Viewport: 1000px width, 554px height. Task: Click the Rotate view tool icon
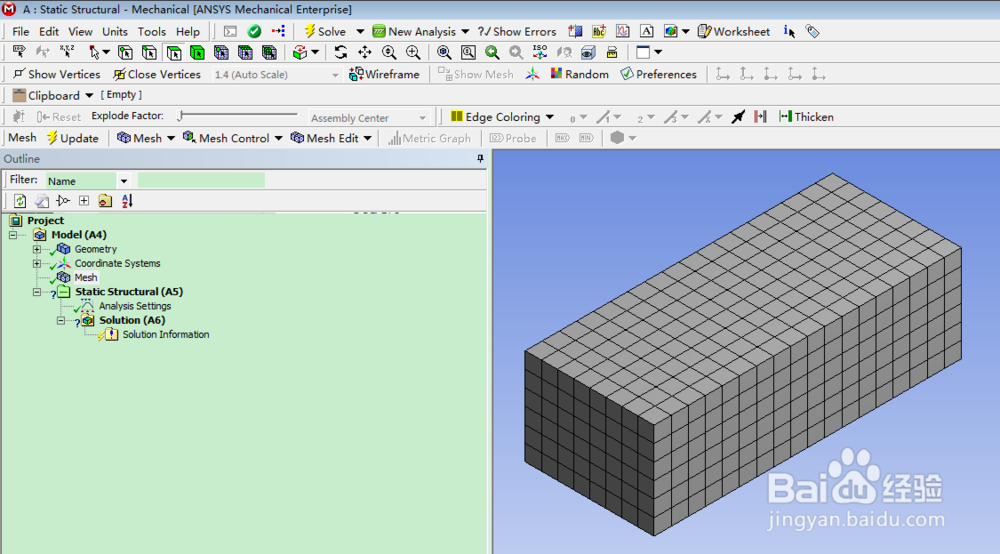341,53
